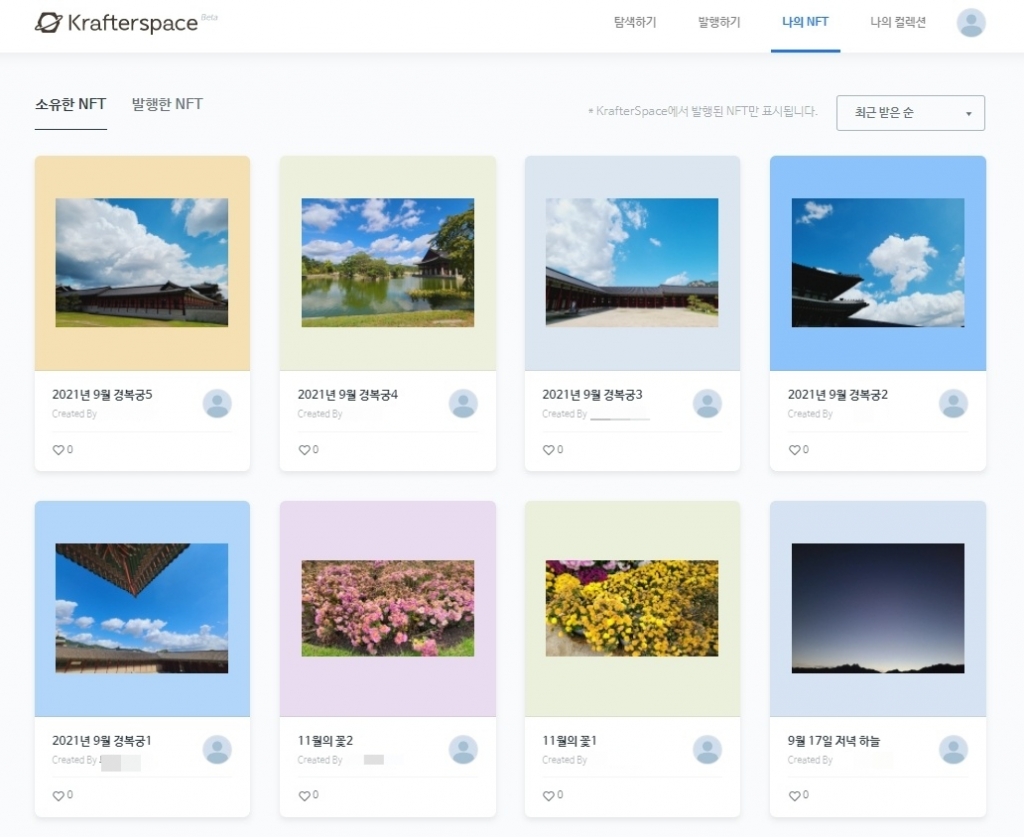Open the profile avatar in the header
The height and width of the screenshot is (837, 1024).
click(x=970, y=23)
